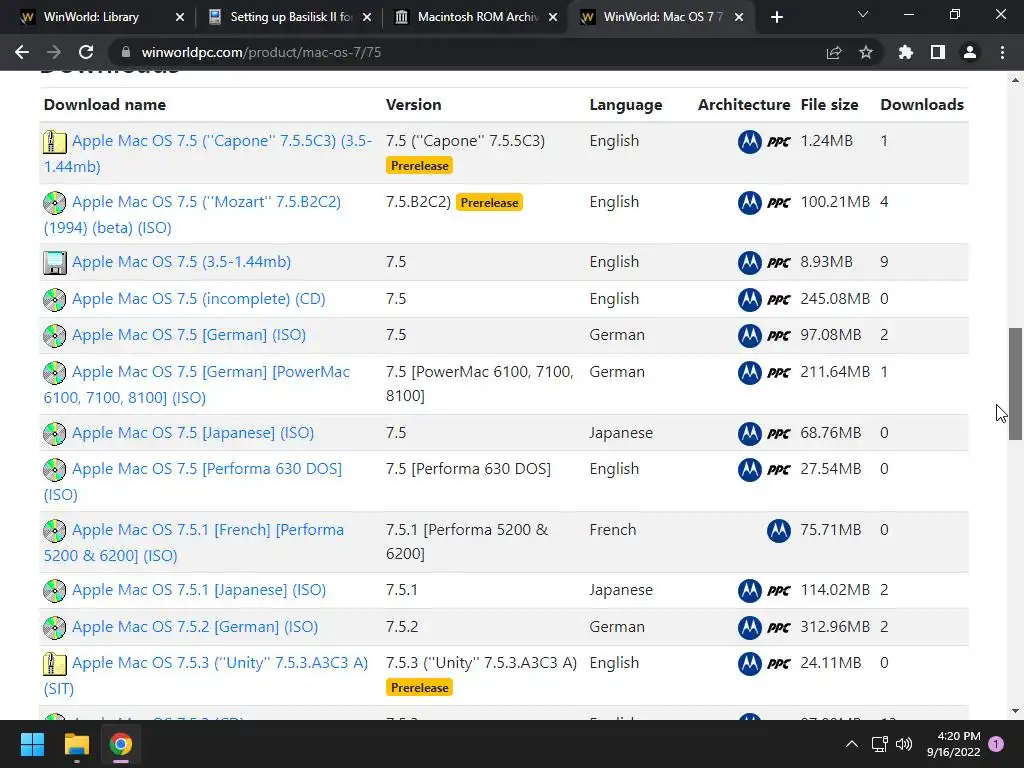
Task: Open the Windows Start menu
Action: (32, 744)
